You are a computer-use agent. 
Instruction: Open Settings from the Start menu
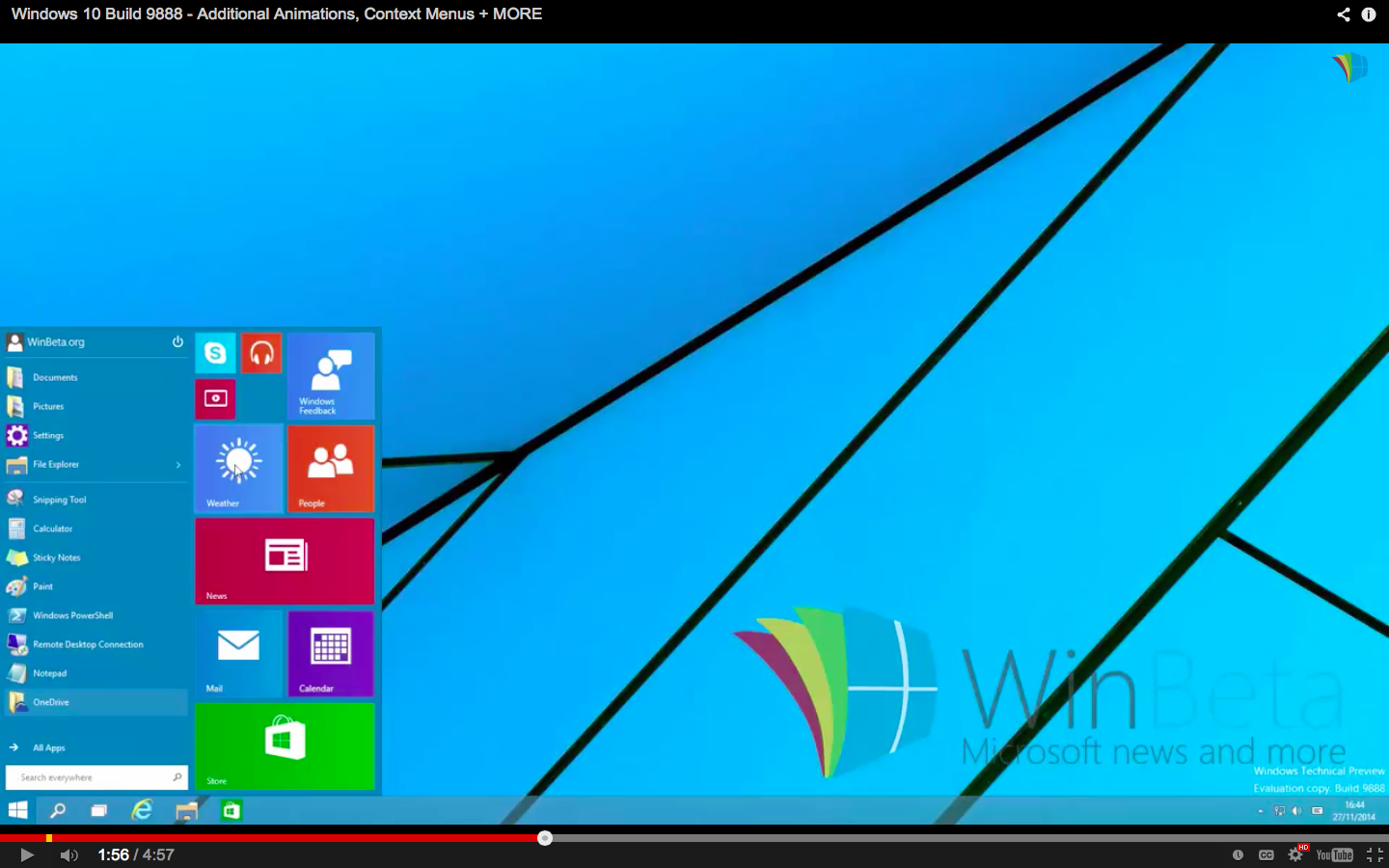(96, 435)
